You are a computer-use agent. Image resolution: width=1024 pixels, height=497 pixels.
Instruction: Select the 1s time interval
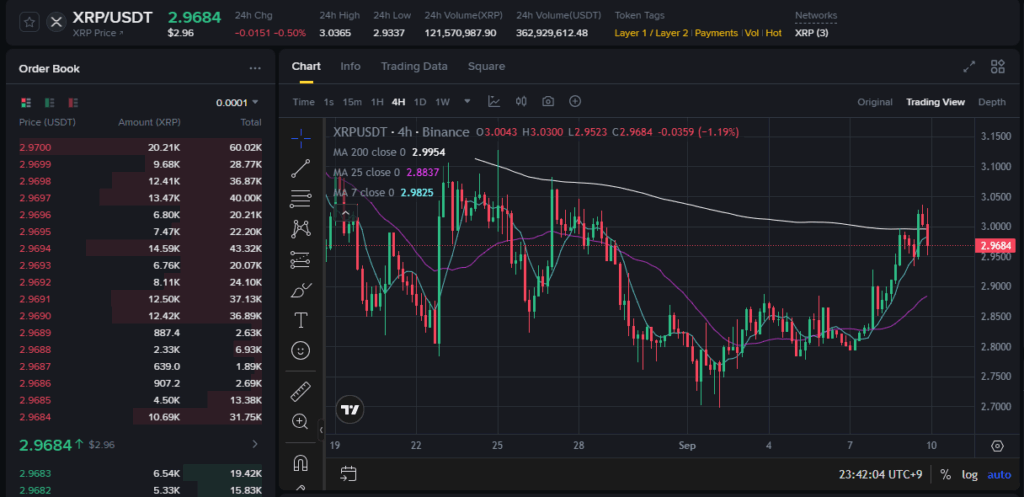click(x=328, y=102)
